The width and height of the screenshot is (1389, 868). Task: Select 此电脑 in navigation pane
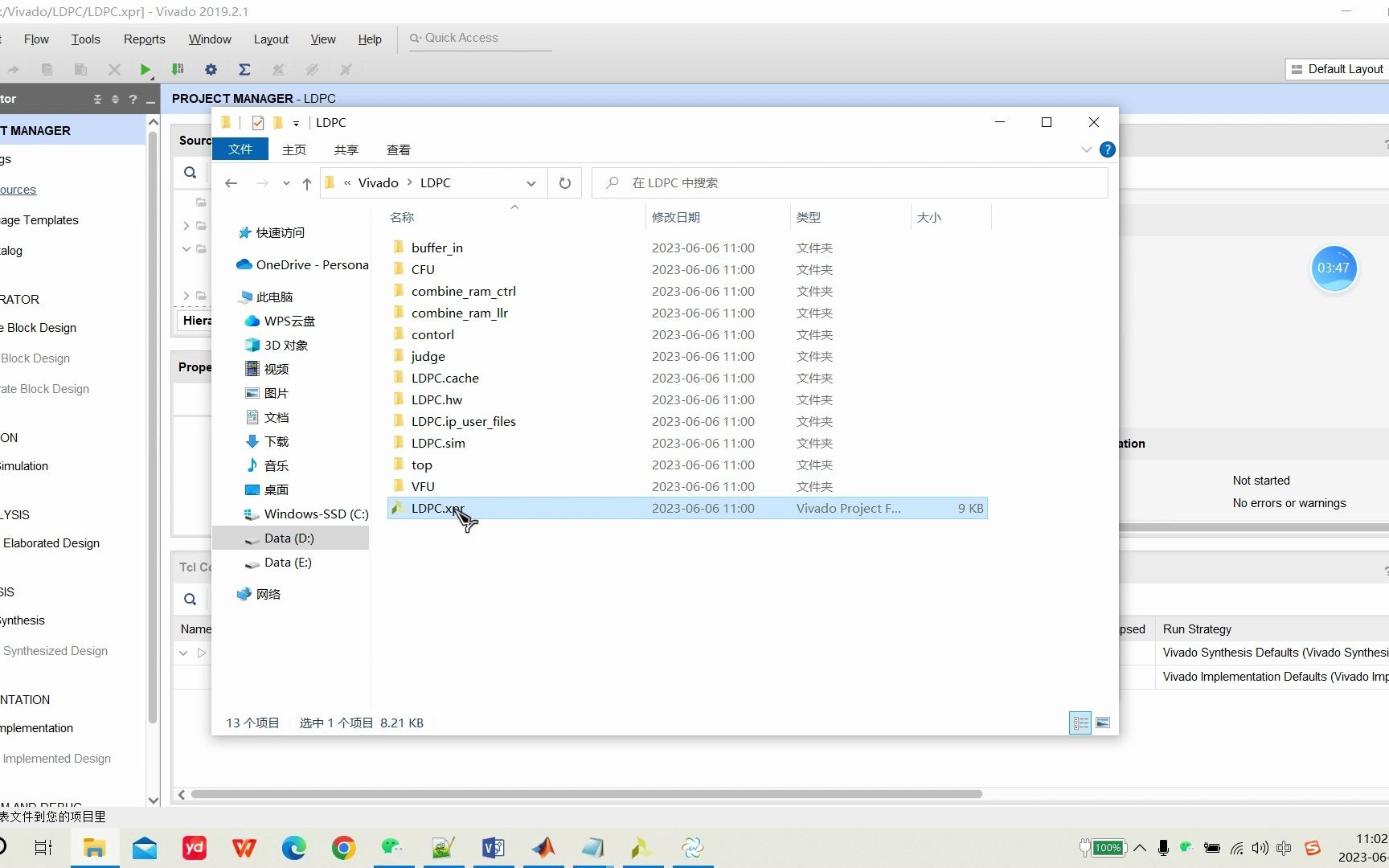coord(275,297)
